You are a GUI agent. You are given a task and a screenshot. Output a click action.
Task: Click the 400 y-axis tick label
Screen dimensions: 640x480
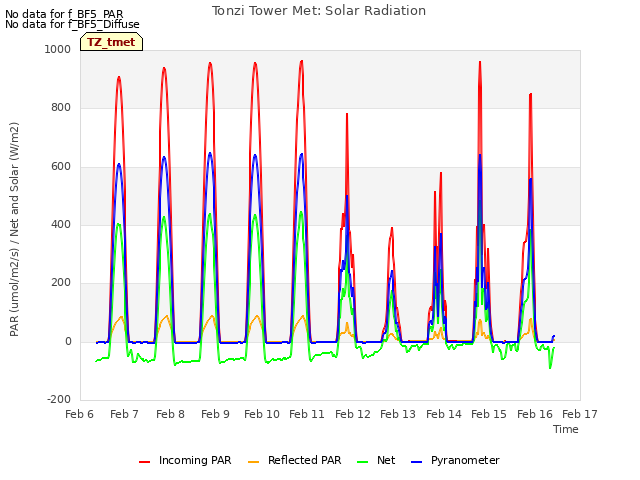coord(61,224)
